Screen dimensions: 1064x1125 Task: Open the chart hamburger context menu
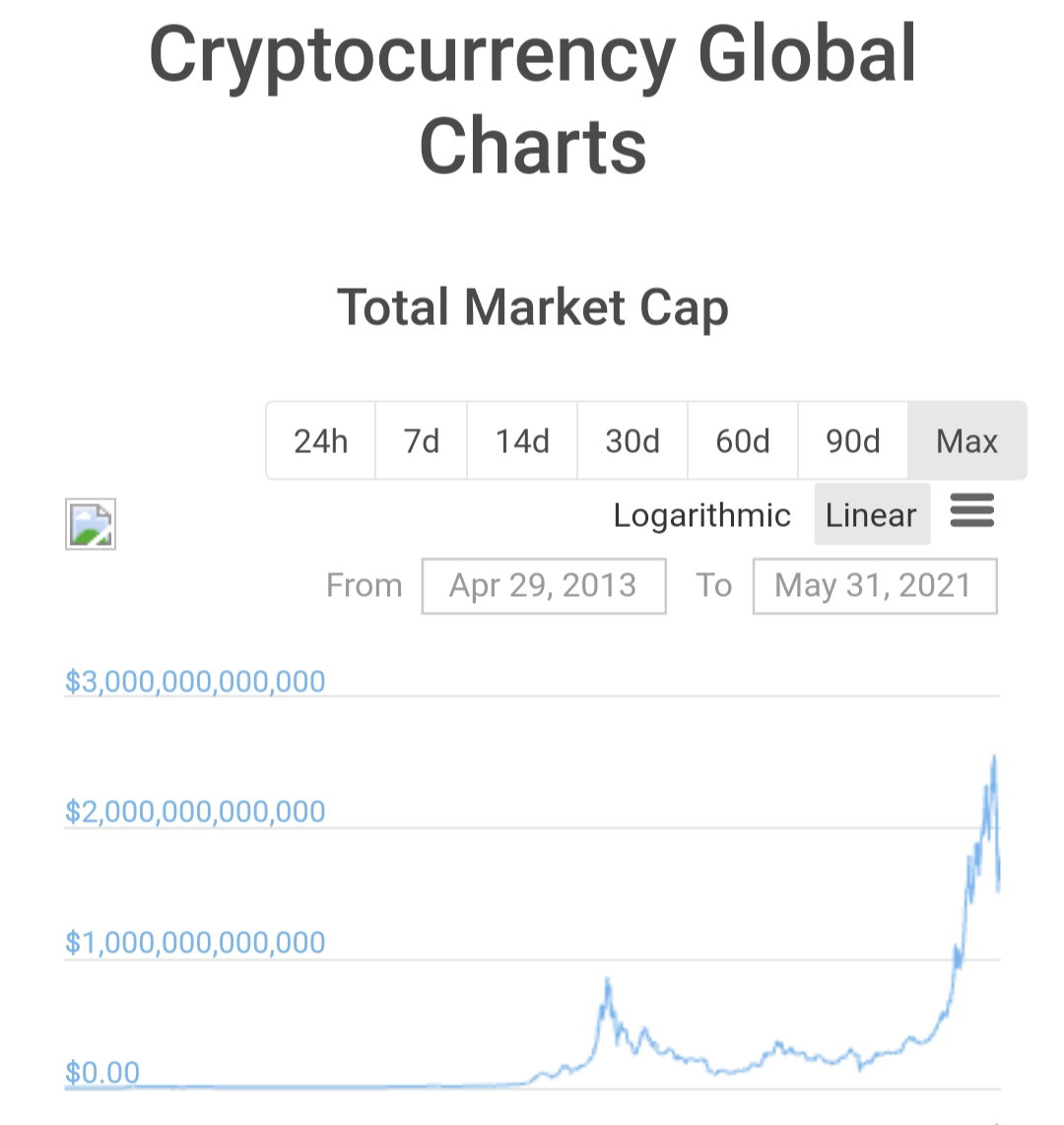(x=972, y=511)
